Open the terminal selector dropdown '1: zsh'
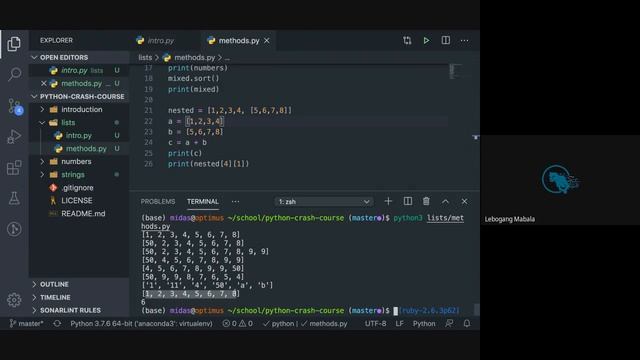Viewport: 640px width, 360px height. pos(324,202)
